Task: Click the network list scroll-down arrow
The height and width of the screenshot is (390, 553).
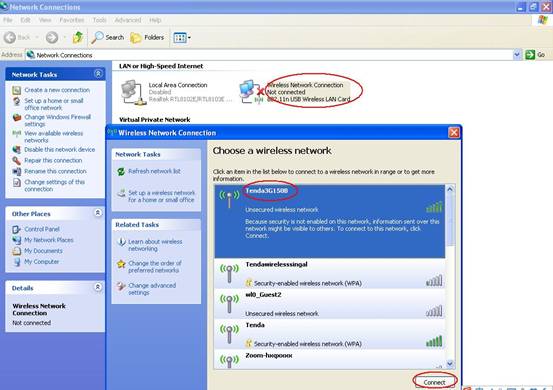Action: tap(450, 363)
